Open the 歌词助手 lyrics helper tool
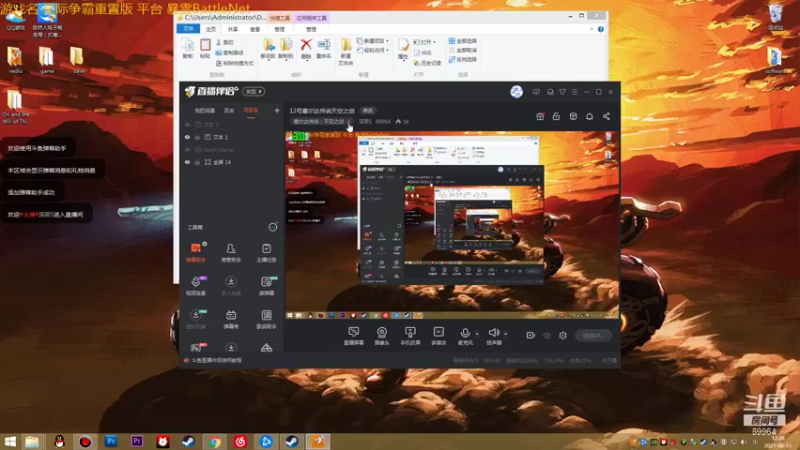 pyautogui.click(x=266, y=319)
